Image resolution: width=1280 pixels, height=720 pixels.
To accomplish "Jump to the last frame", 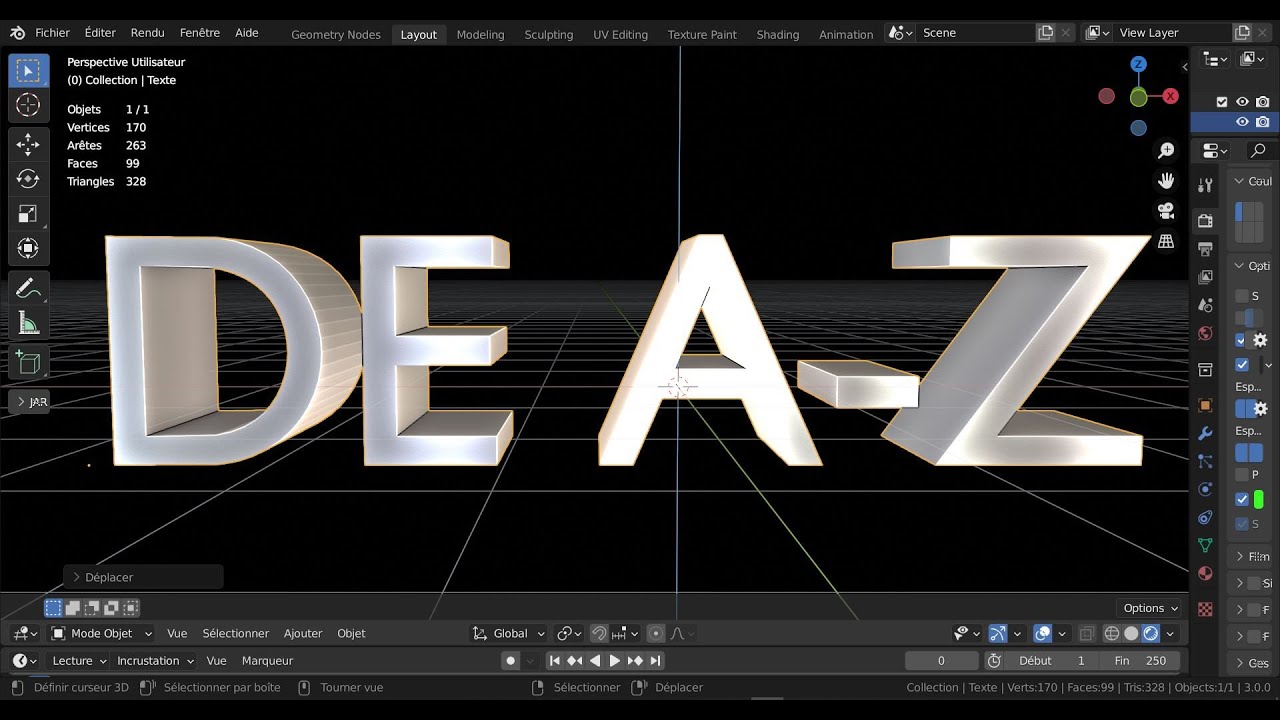I will [655, 660].
